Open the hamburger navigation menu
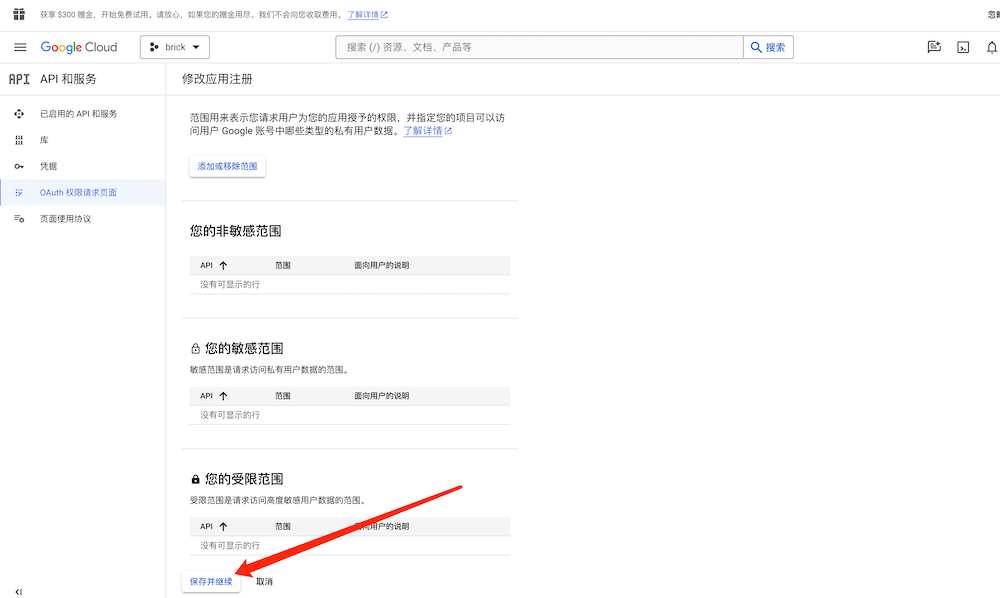The image size is (1000, 598). pos(20,47)
